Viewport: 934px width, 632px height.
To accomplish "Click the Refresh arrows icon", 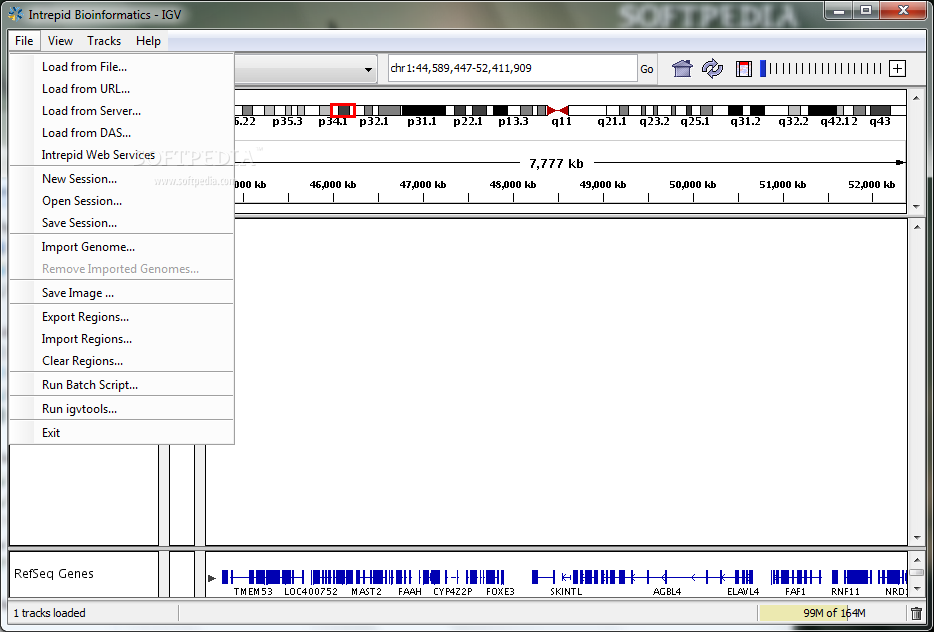I will pyautogui.click(x=712, y=69).
